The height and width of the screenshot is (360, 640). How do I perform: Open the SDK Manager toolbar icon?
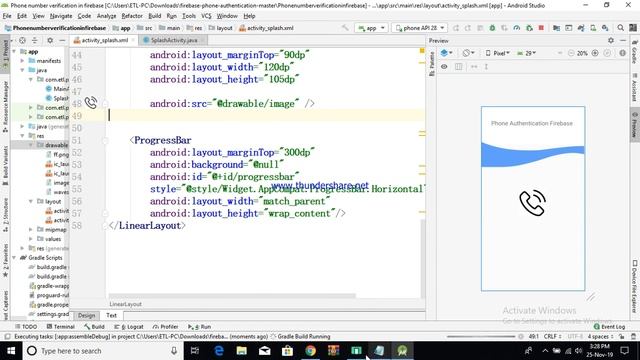click(605, 28)
